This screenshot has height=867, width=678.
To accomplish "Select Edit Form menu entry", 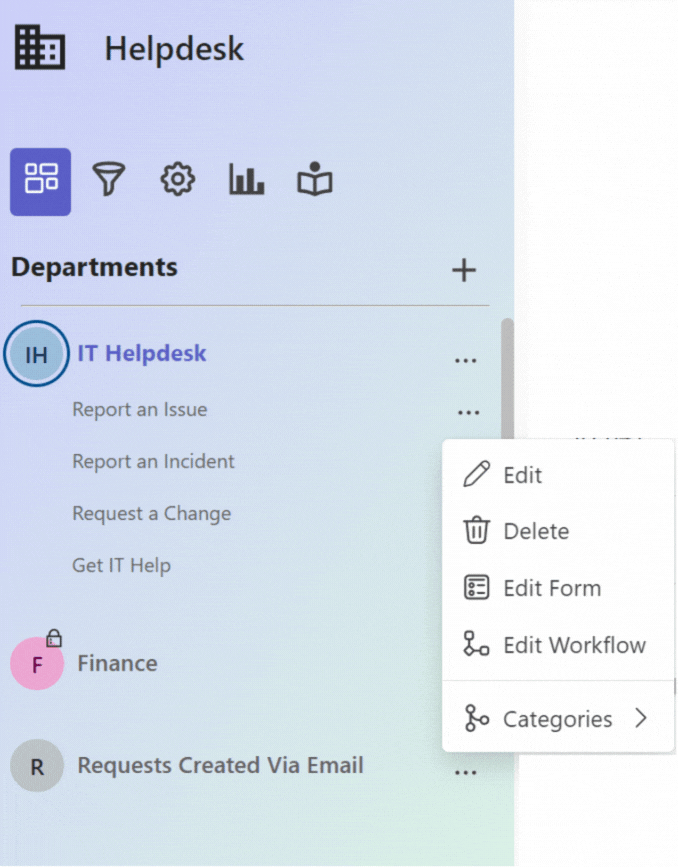I will click(x=558, y=588).
